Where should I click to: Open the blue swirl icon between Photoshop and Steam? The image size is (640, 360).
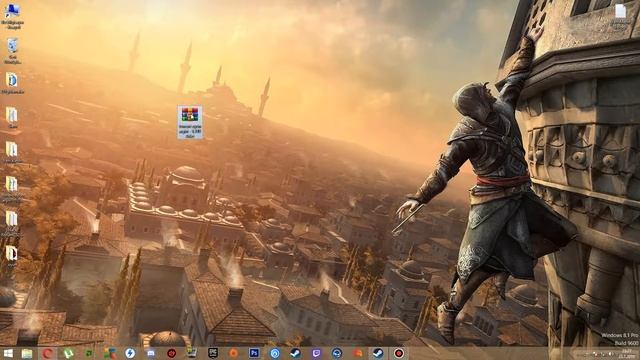pyautogui.click(x=275, y=353)
